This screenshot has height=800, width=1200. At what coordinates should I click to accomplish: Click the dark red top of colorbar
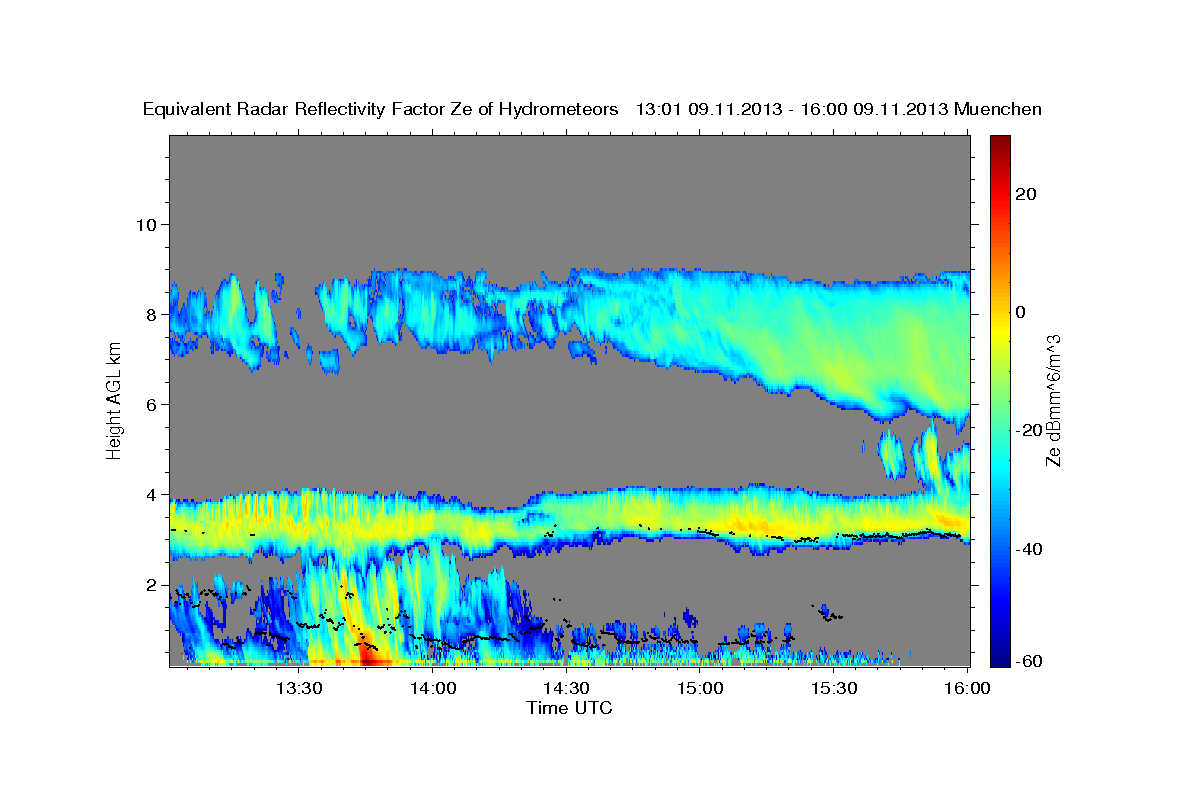click(x=999, y=142)
